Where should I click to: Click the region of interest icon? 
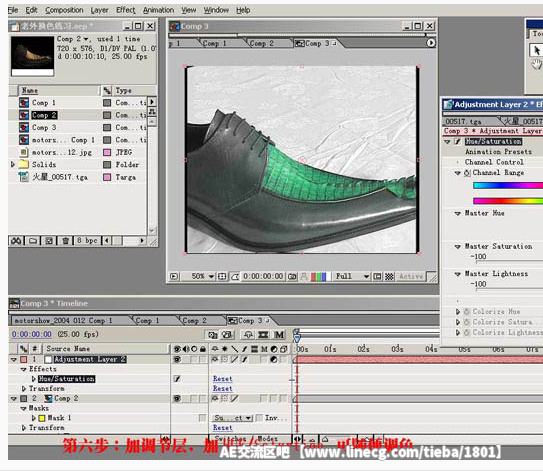pyautogui.click(x=377, y=276)
